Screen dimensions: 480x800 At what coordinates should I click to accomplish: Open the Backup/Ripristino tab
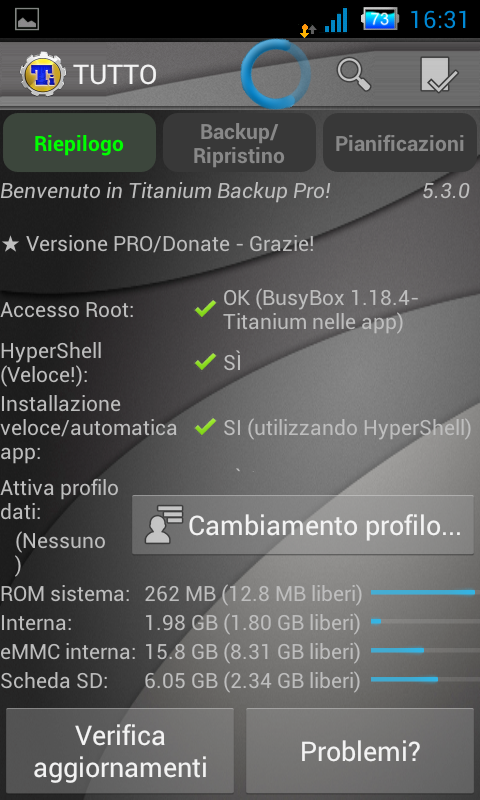(x=239, y=143)
